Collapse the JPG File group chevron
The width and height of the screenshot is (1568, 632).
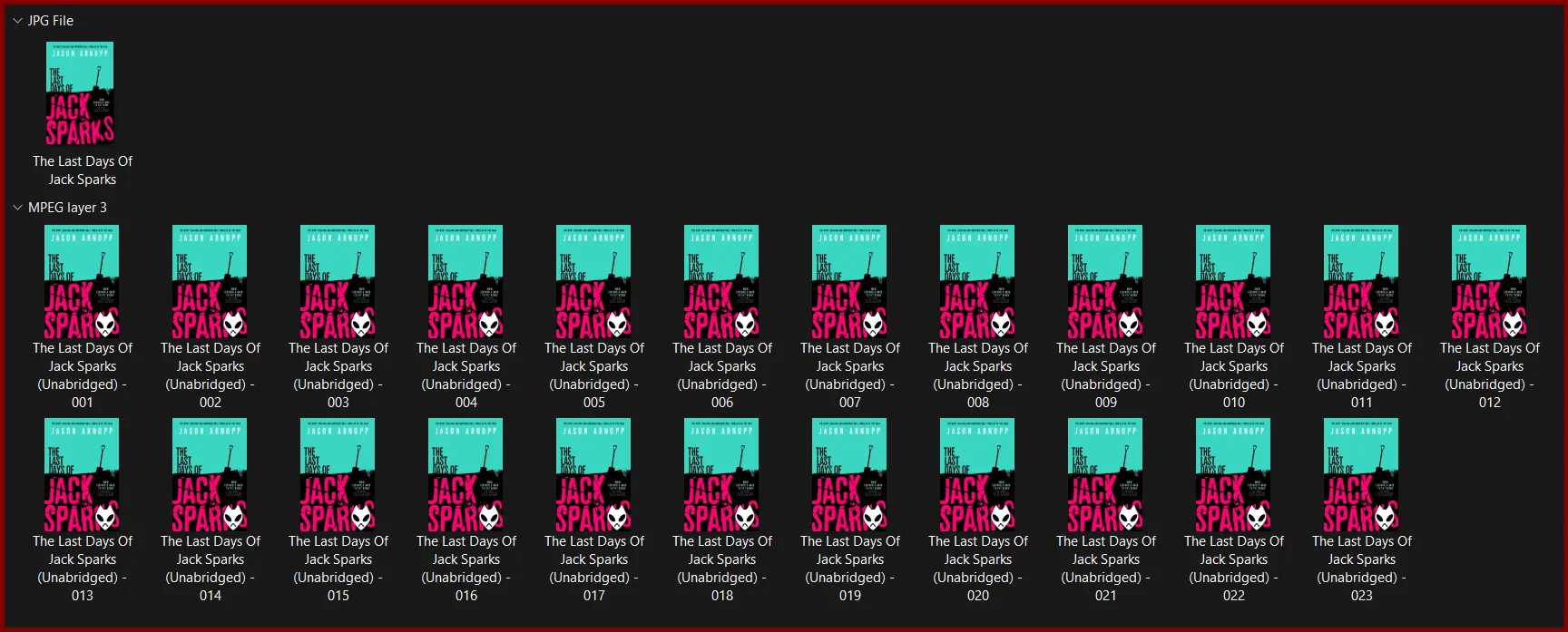tap(17, 20)
